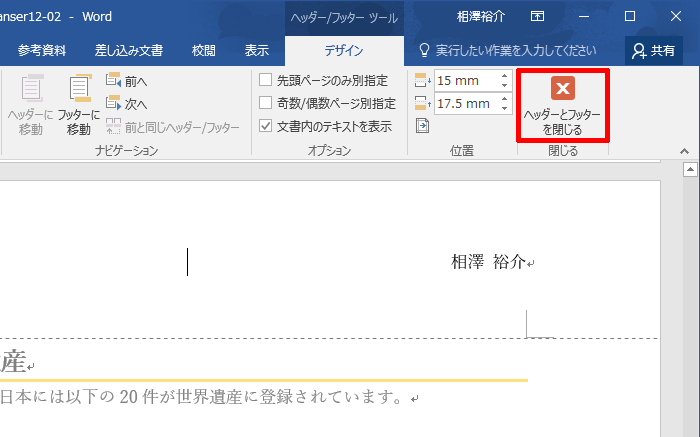Screen dimensions: 700x437
Task: Open Ribbon Display Options icon
Action: click(538, 17)
